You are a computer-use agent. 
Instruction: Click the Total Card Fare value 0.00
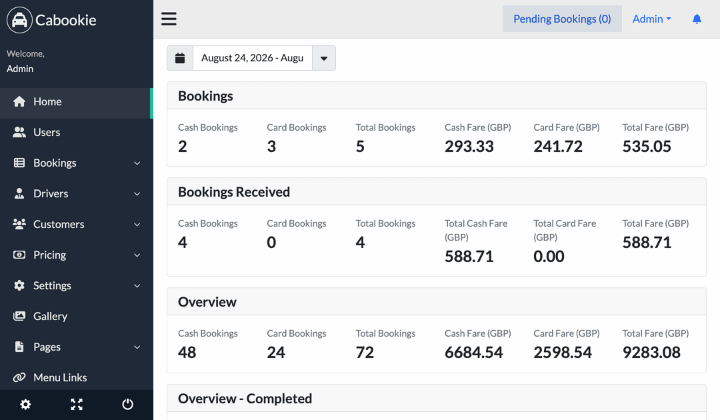point(549,256)
